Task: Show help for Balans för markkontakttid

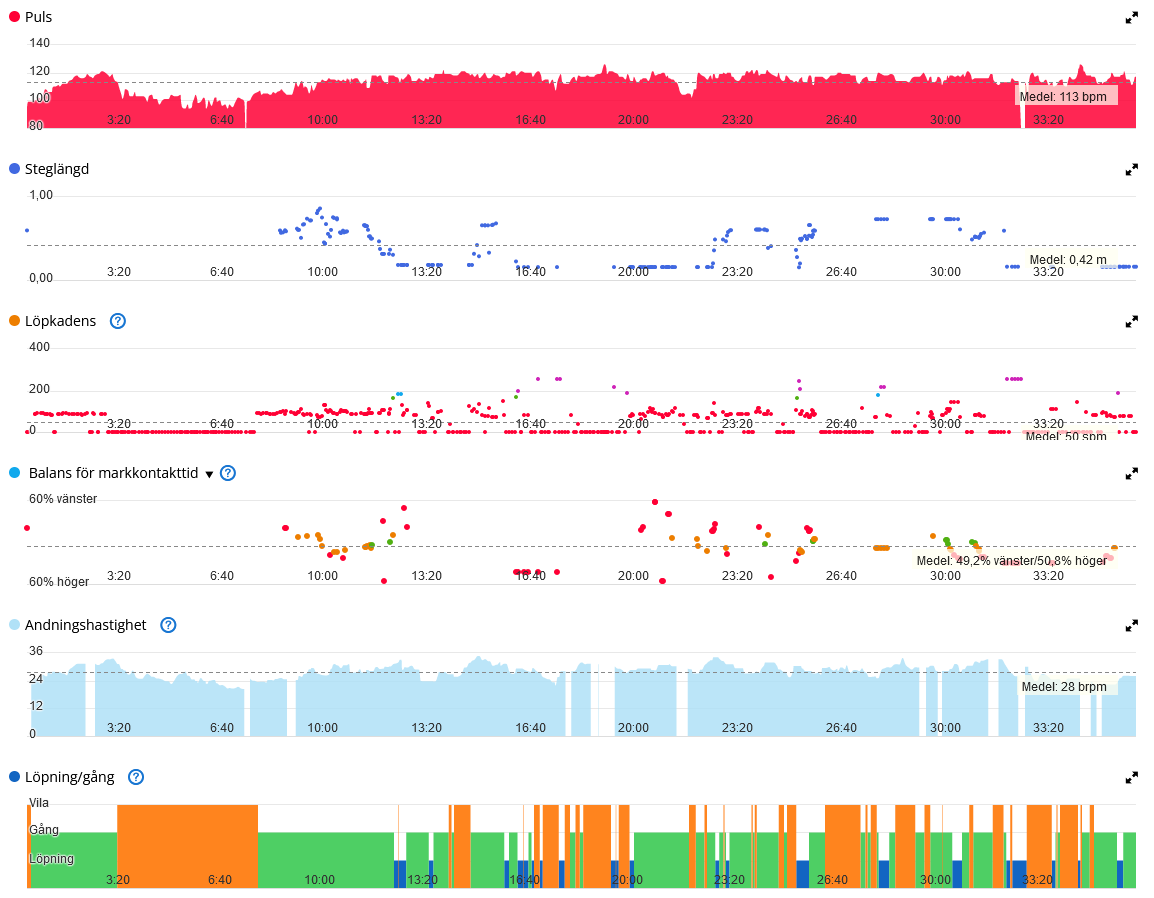Action: [228, 473]
